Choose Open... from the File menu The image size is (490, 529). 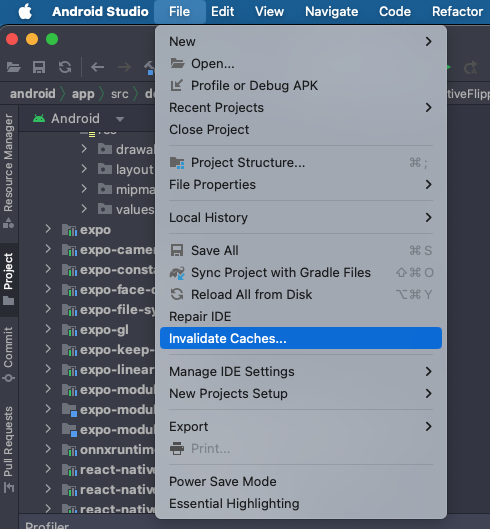pyautogui.click(x=301, y=63)
